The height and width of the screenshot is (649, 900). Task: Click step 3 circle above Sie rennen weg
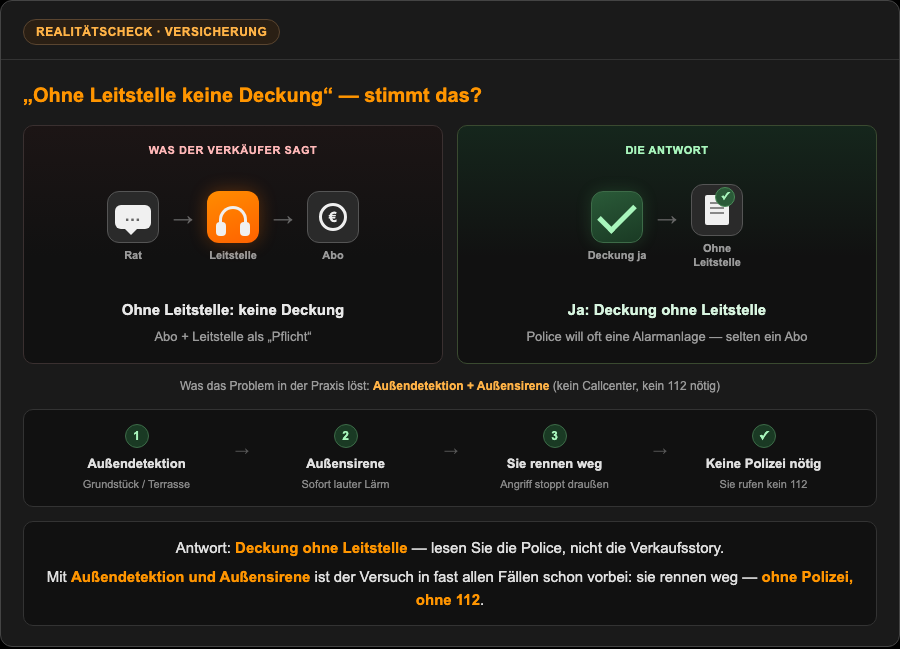(554, 436)
